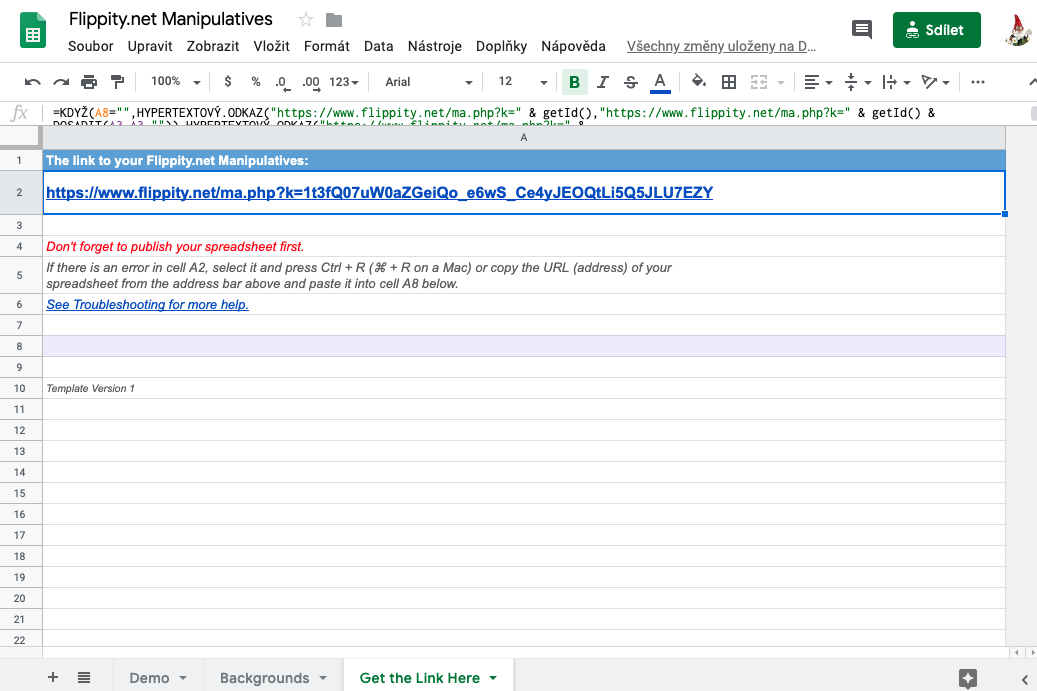Open text wrapping dropdown
The height and width of the screenshot is (691, 1037).
[897, 82]
